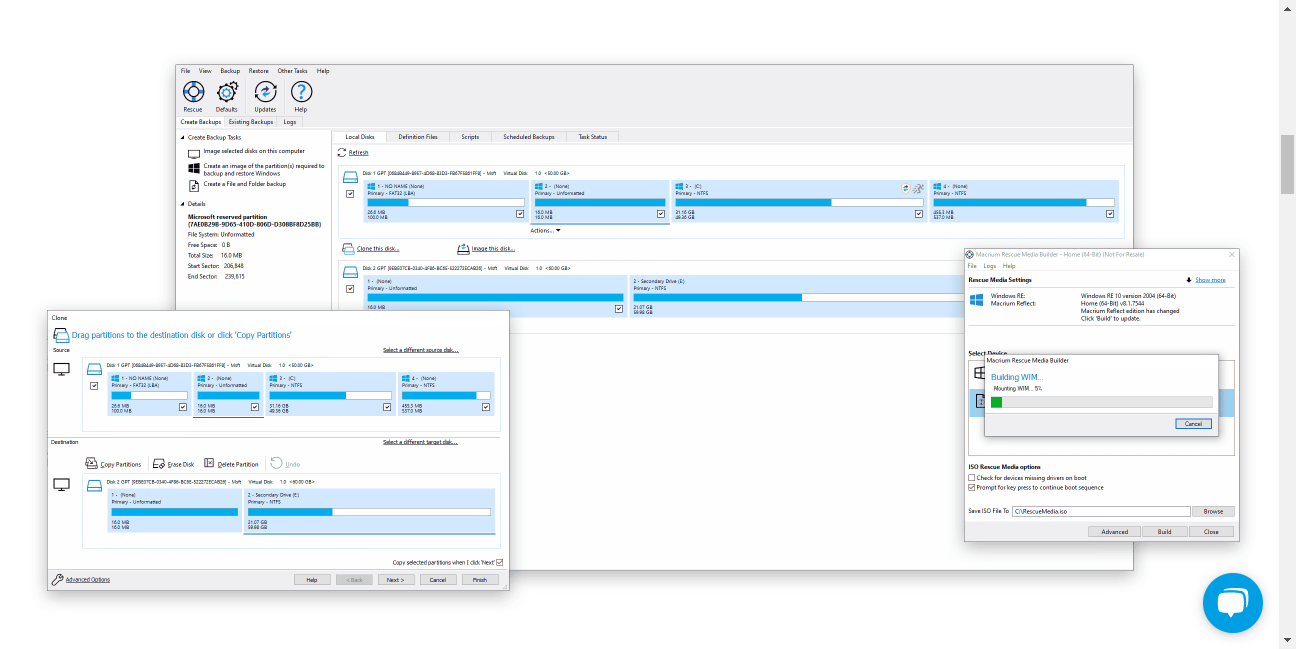Expand 'Show more' in Rescue Media Settings
1296x649 pixels.
coord(1209,280)
